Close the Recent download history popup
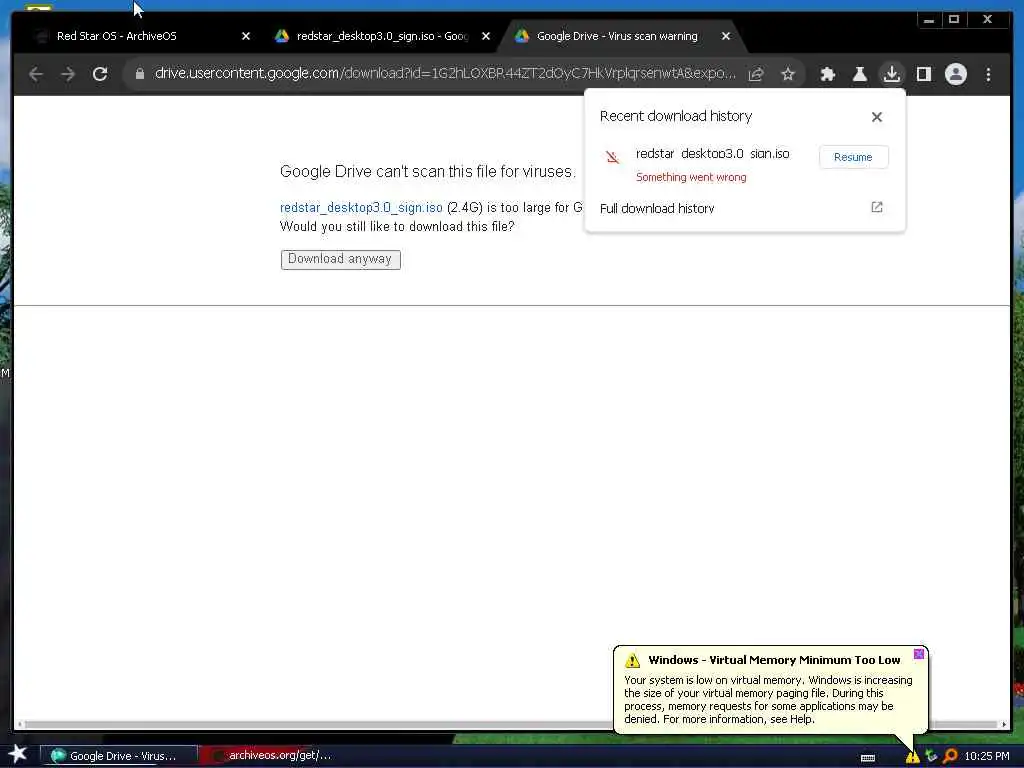The width and height of the screenshot is (1024, 768). coord(877,117)
